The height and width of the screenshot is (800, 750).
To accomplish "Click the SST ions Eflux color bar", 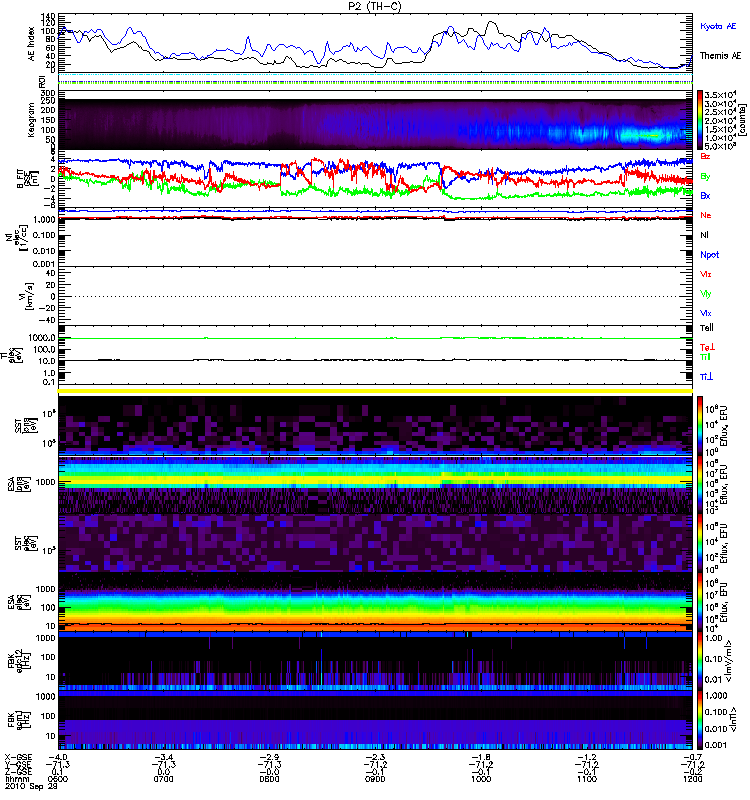I will [699, 424].
